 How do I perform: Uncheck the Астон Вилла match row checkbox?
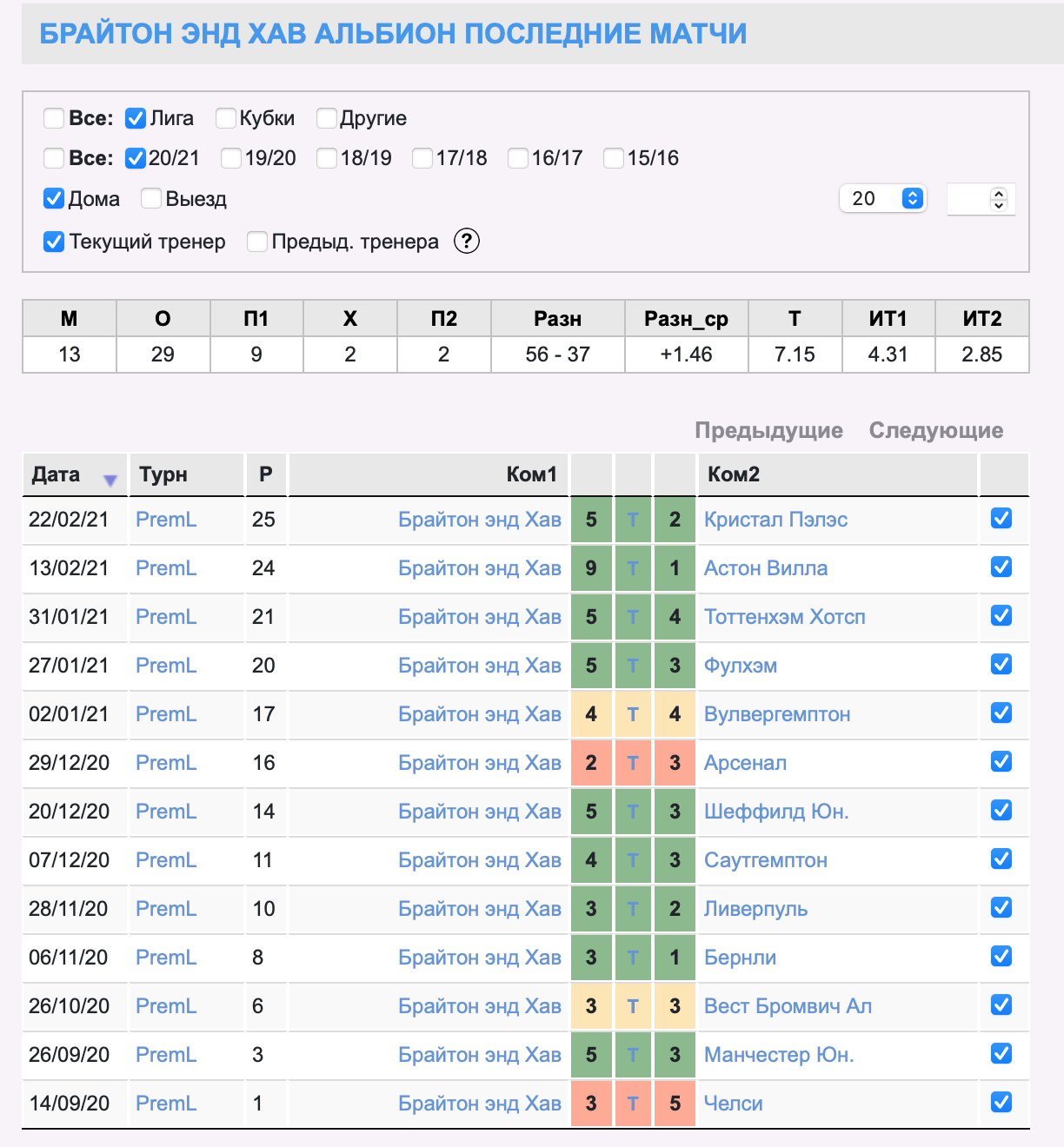click(x=1001, y=567)
